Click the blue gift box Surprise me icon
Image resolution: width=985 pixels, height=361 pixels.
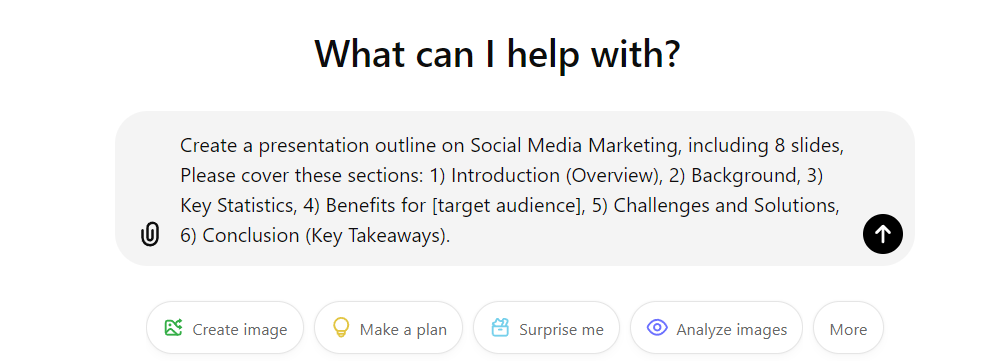tap(500, 328)
